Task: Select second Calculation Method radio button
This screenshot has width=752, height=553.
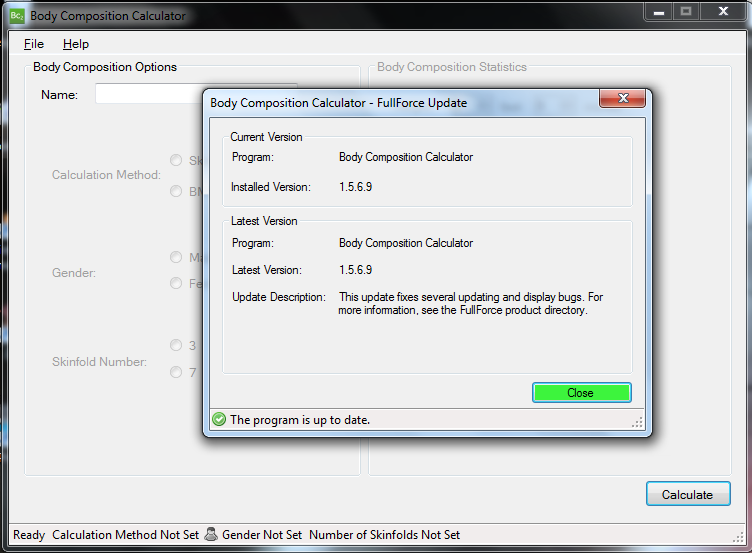Action: click(176, 191)
